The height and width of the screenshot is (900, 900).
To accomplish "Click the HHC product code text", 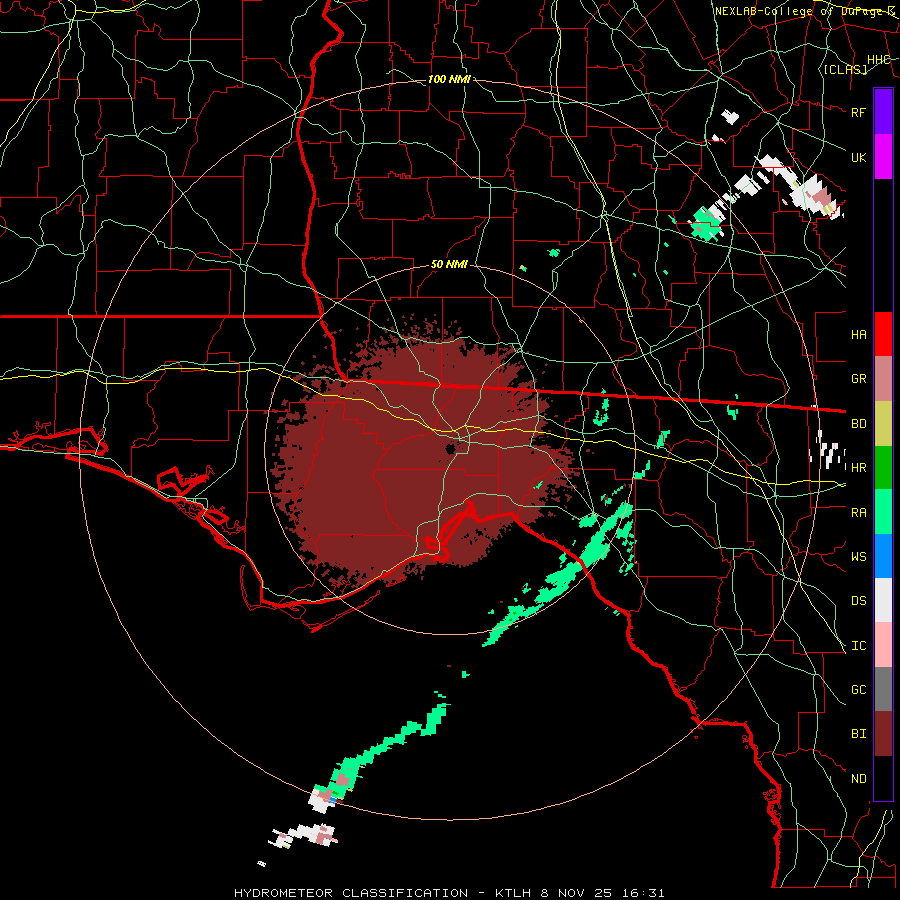I will click(x=879, y=60).
